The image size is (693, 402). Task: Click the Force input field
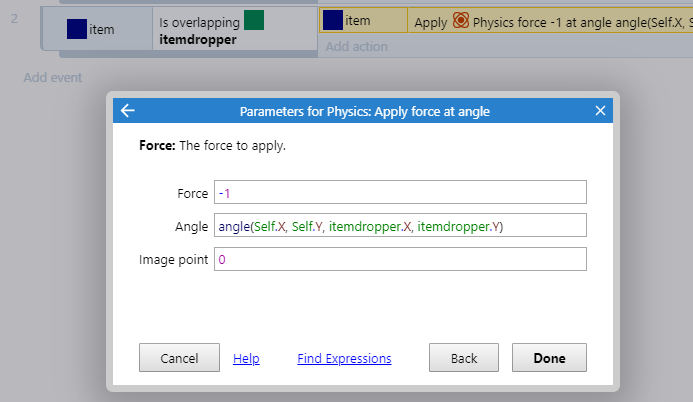point(400,192)
